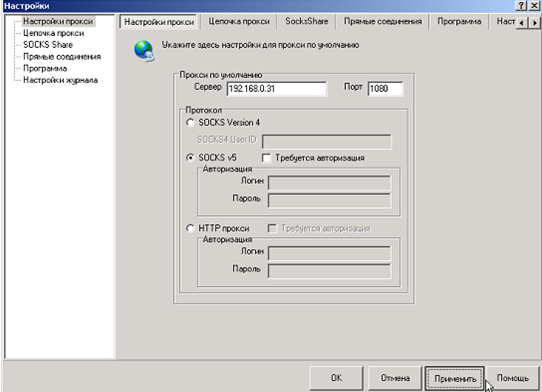Click the OK button
The image size is (542, 392).
[x=336, y=378]
